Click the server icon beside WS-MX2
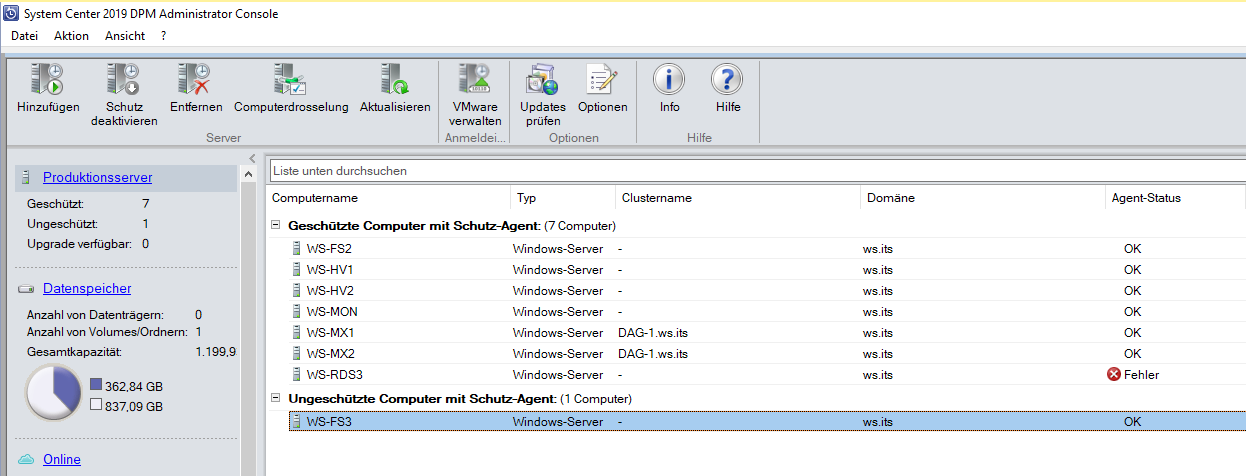This screenshot has height=476, width=1246. pos(296,354)
